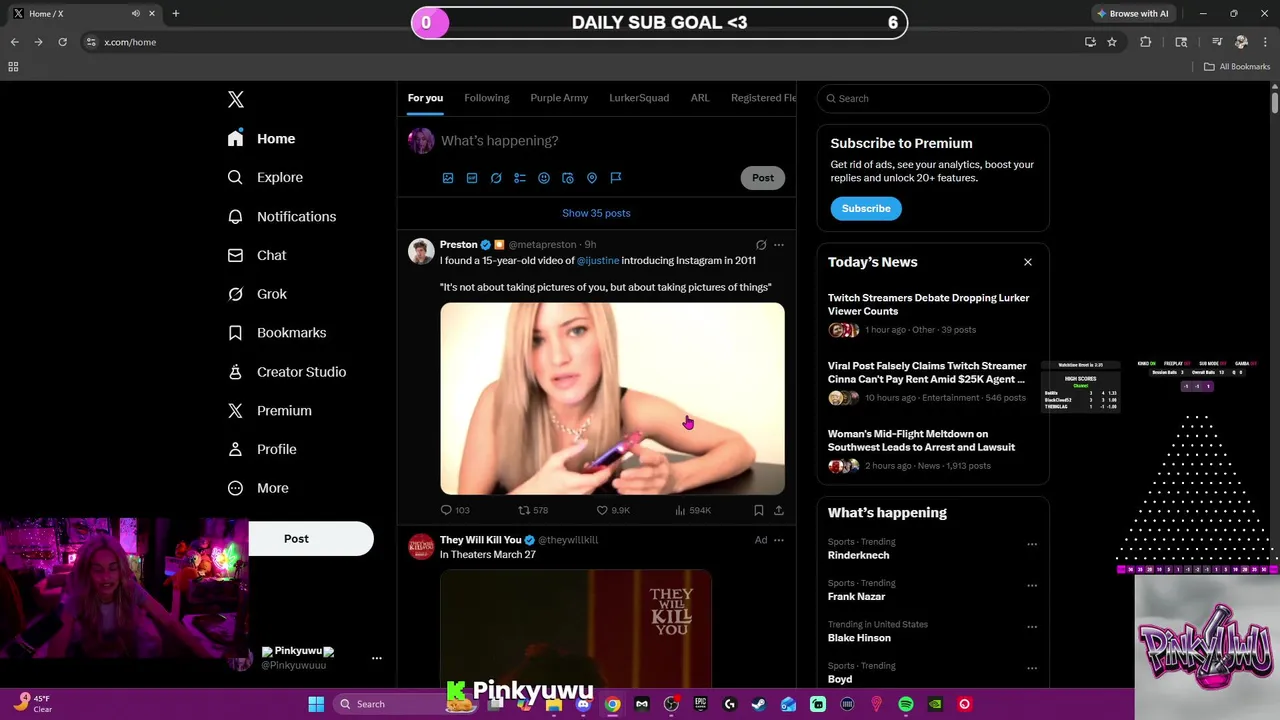Open options for Boyd trend

tap(1032, 668)
